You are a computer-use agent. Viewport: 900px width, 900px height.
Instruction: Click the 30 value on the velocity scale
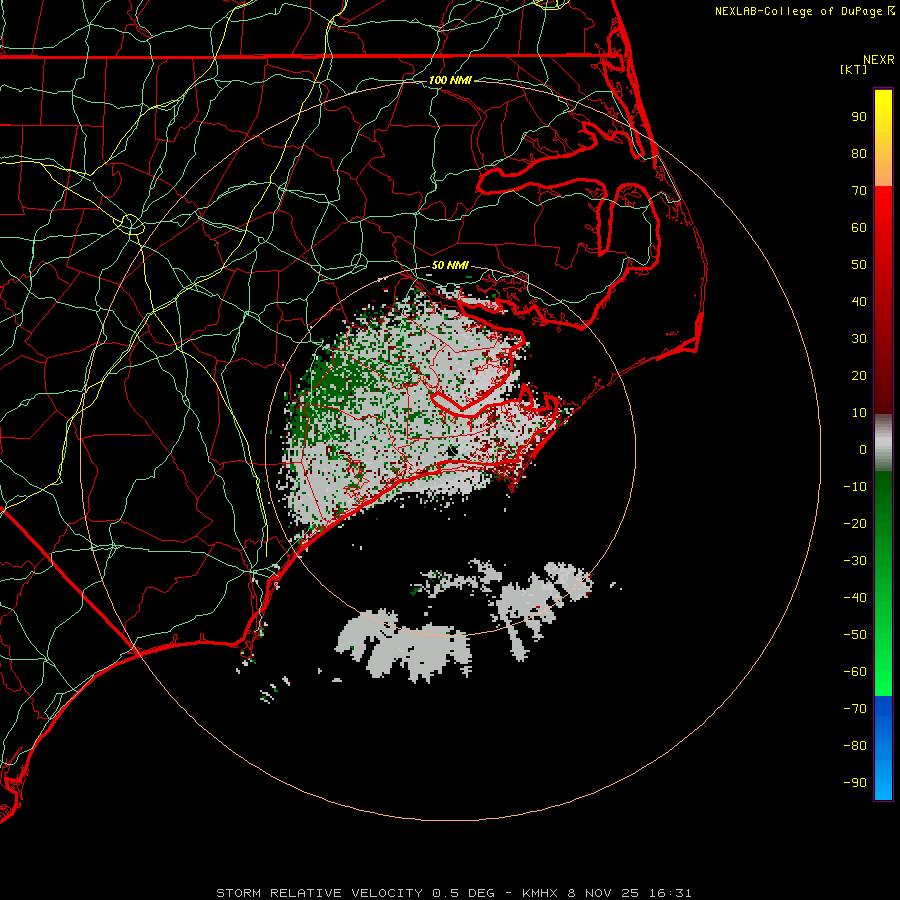coord(859,339)
